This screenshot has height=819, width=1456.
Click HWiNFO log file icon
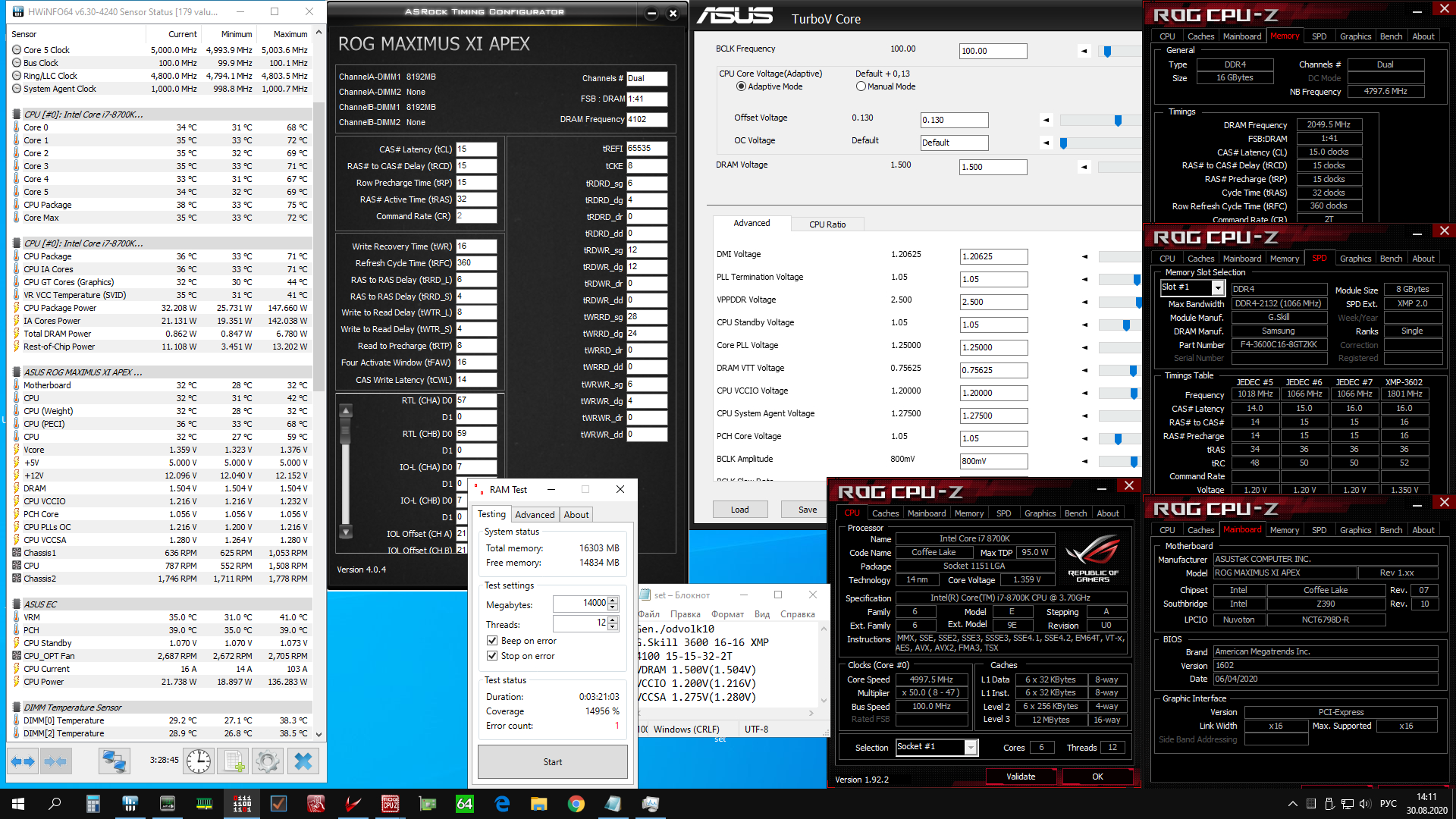click(234, 761)
